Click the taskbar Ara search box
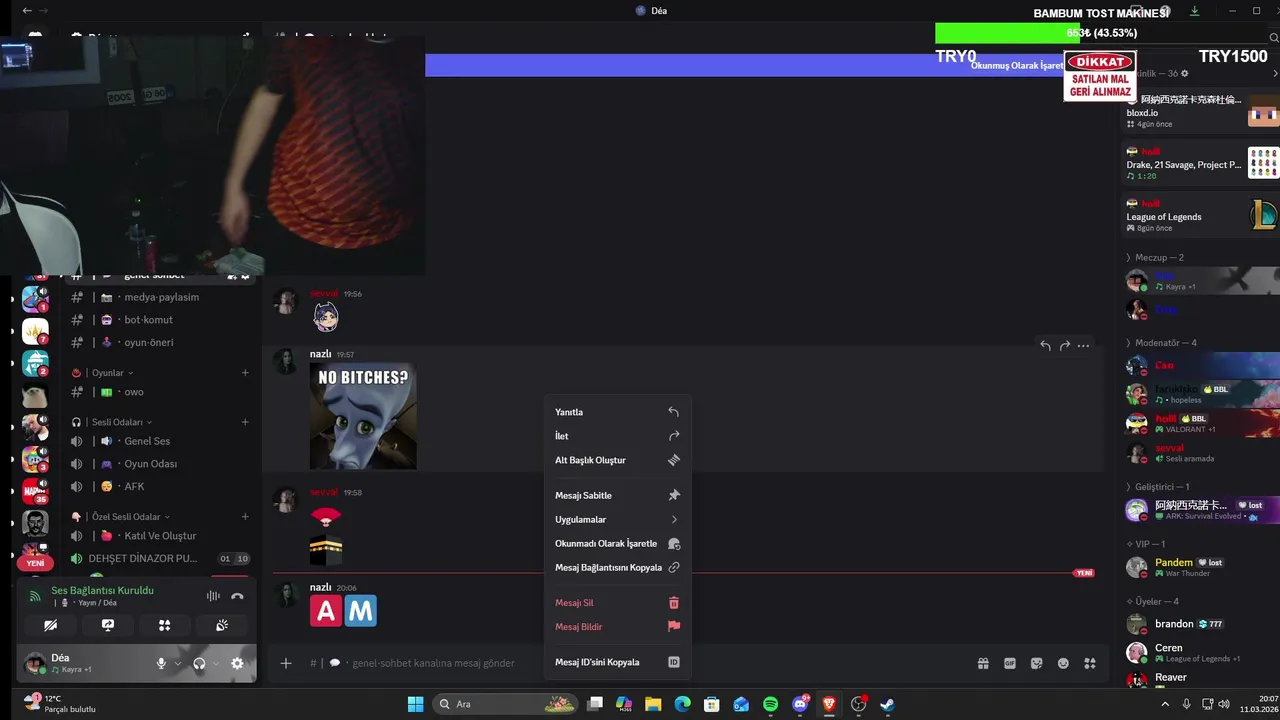 (506, 704)
